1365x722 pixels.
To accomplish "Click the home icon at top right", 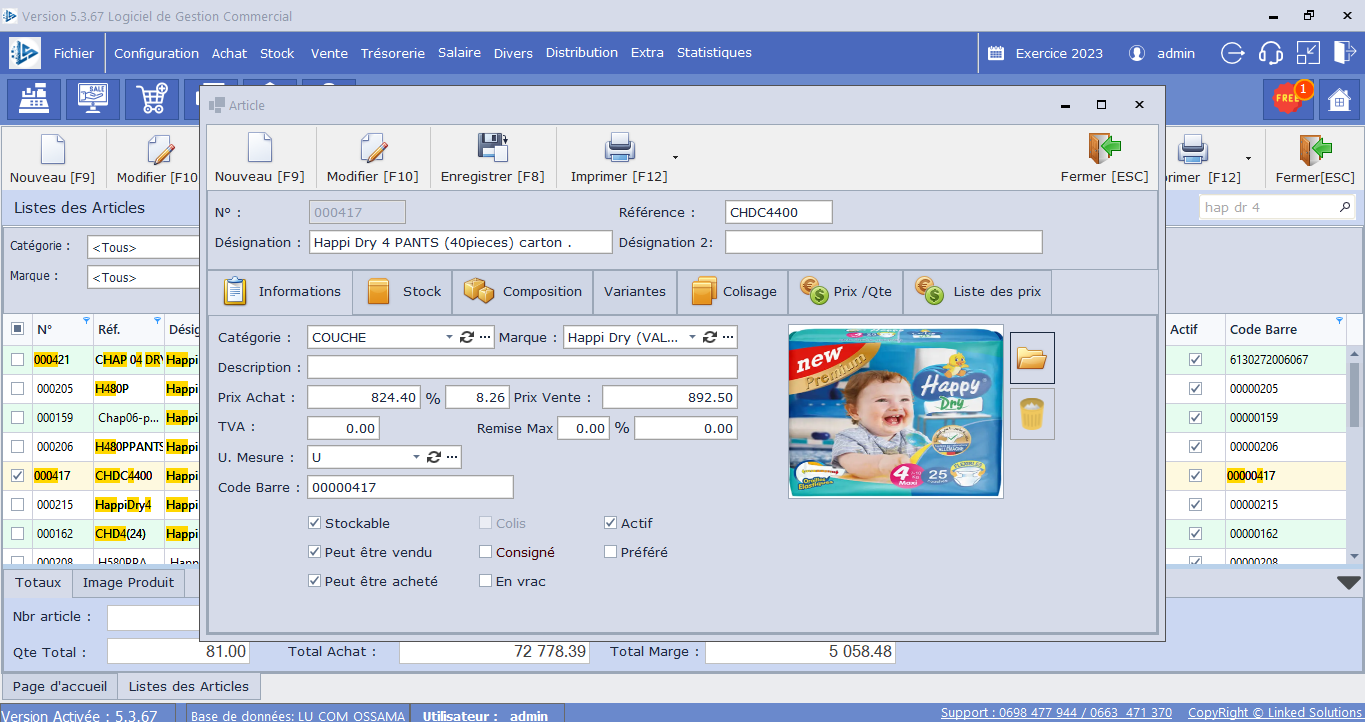I will coord(1339,99).
